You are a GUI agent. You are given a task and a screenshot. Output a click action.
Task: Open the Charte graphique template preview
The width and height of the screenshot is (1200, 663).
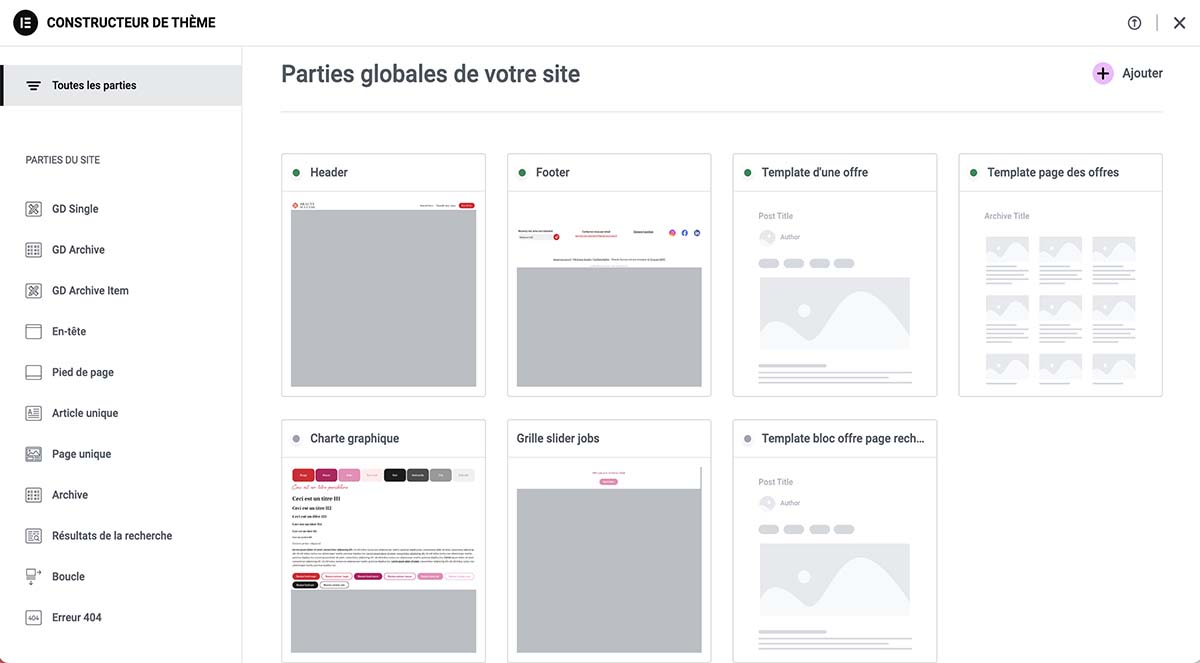point(384,560)
